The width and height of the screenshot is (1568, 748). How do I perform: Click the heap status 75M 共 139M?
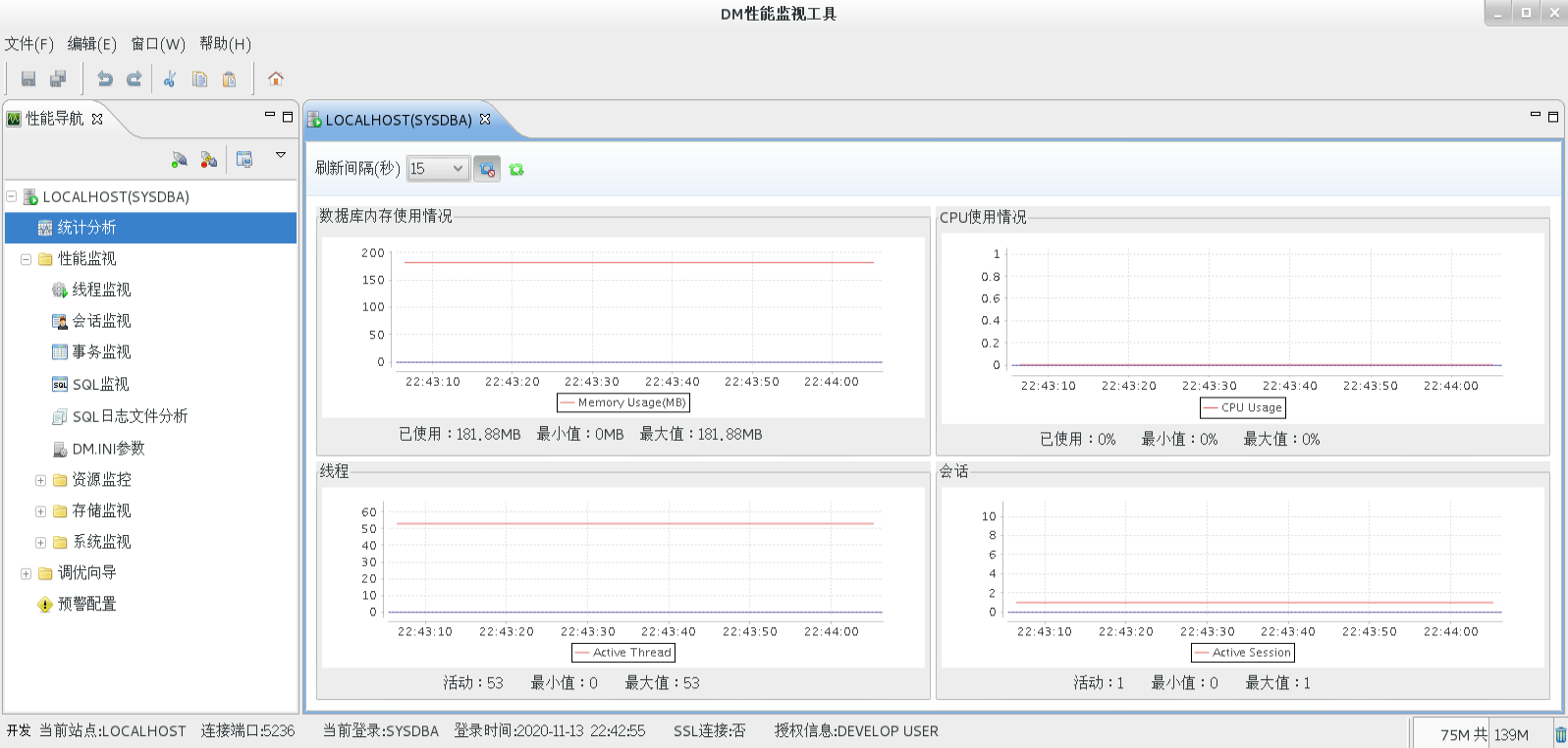[1484, 734]
